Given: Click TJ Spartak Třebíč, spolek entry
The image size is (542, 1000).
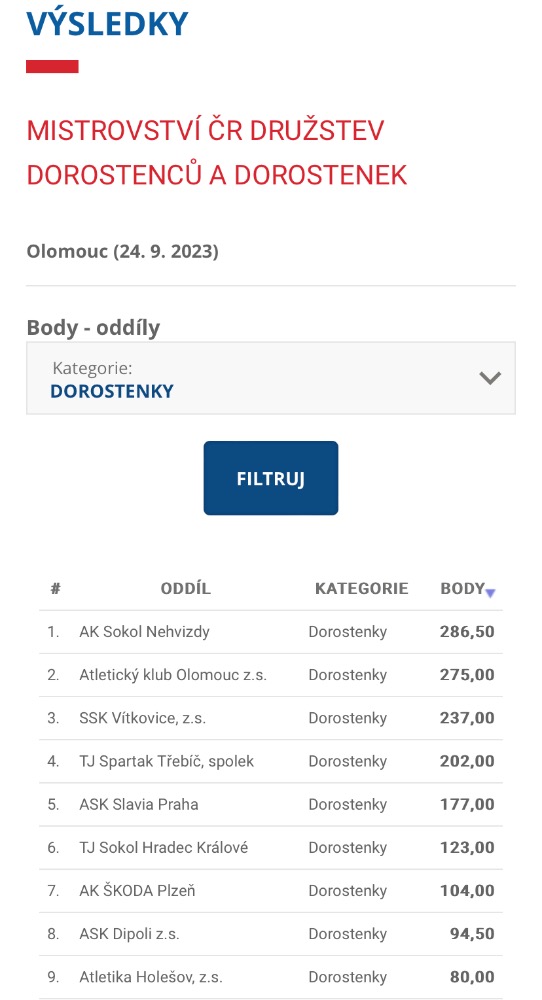Looking at the screenshot, I should pyautogui.click(x=166, y=761).
